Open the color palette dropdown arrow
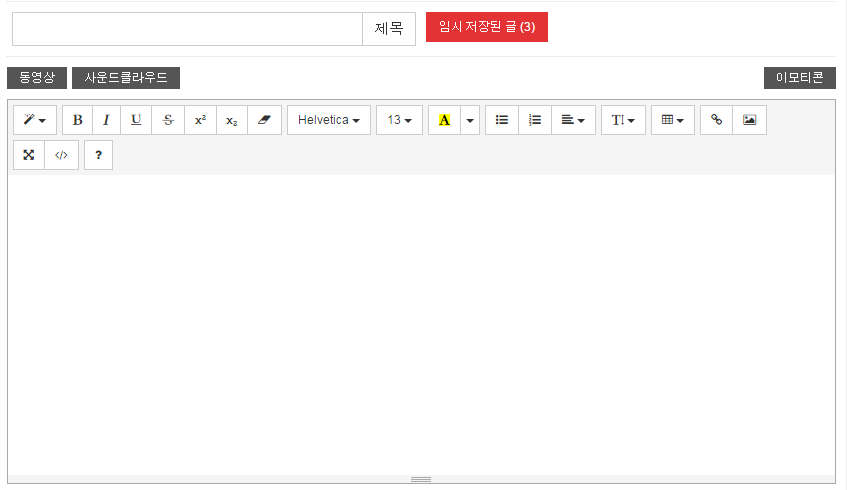The image size is (847, 490). pos(470,120)
